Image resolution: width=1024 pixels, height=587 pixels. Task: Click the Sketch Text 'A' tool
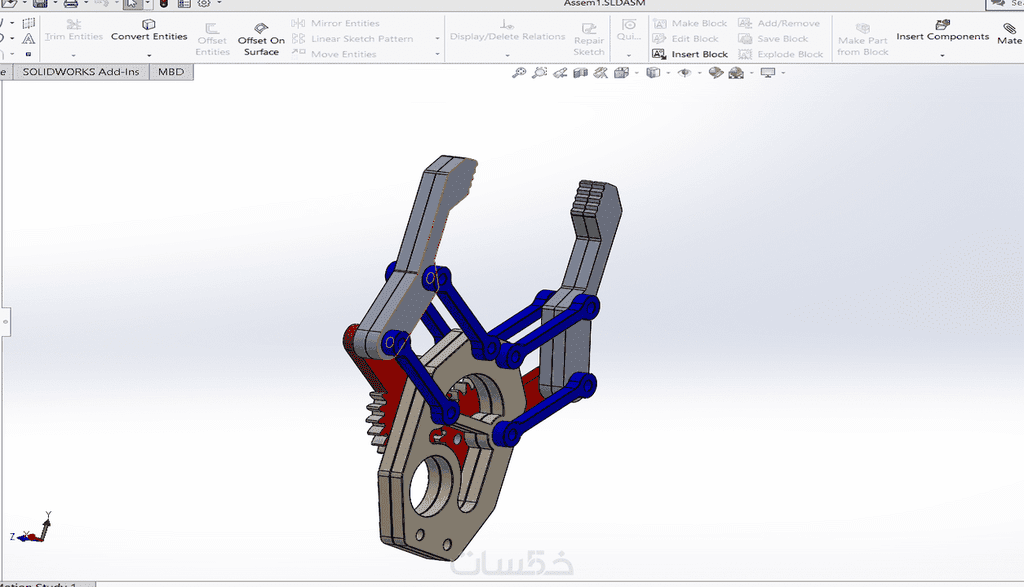29,39
